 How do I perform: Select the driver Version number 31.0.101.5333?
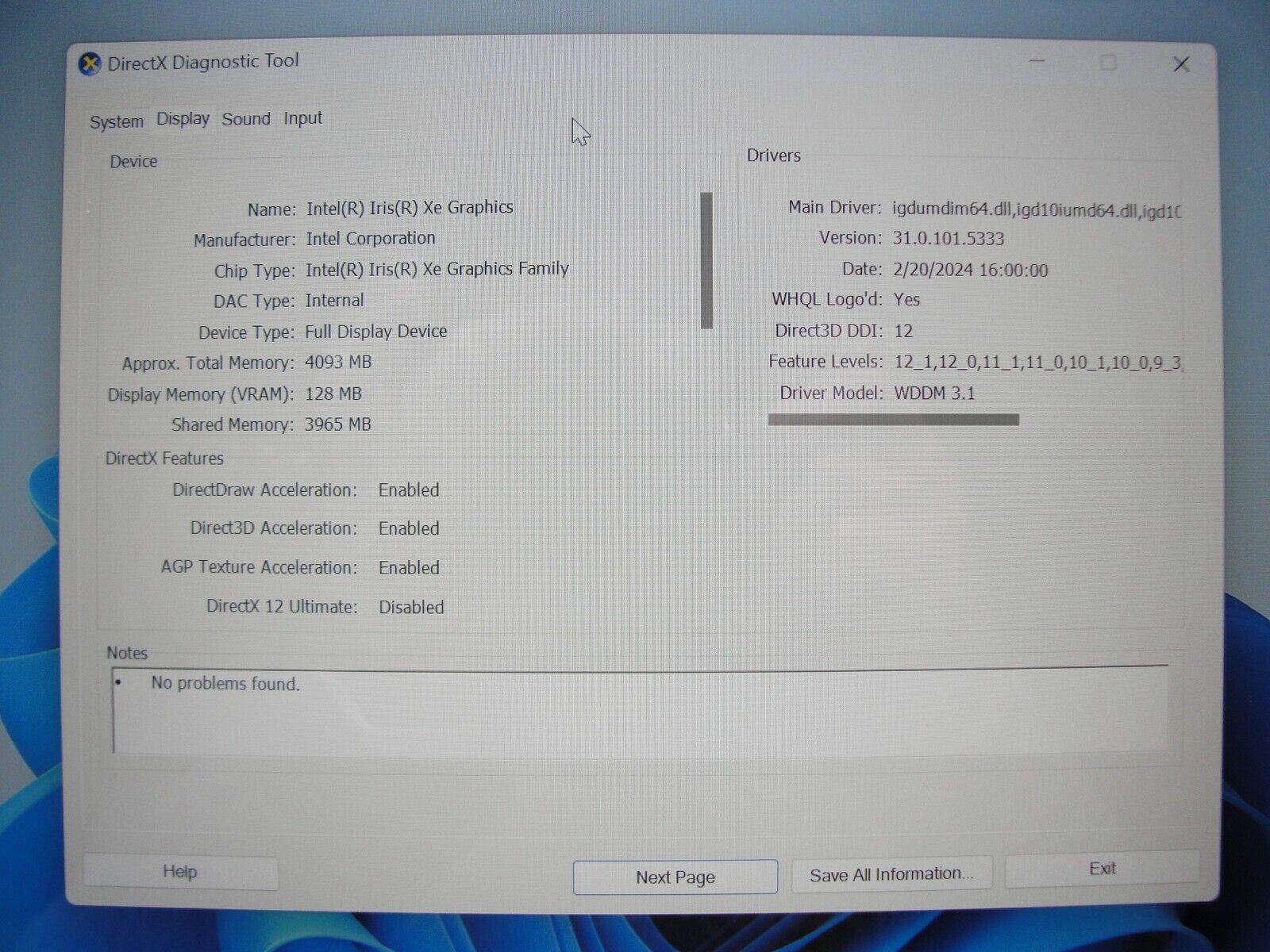point(949,238)
